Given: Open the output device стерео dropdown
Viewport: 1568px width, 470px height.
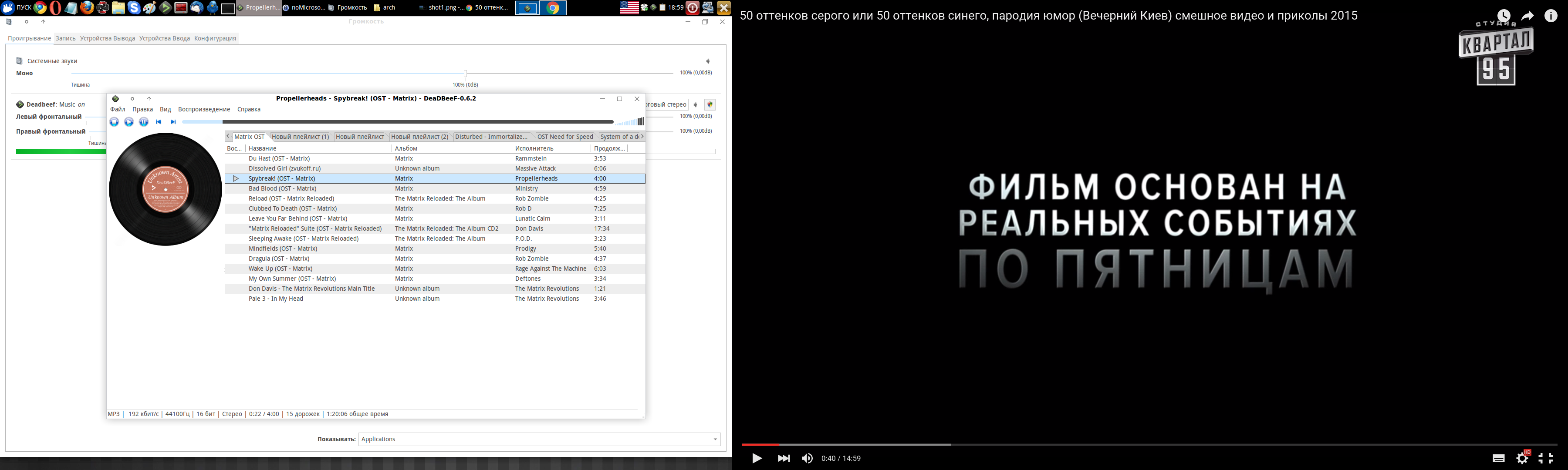Looking at the screenshot, I should [x=666, y=104].
